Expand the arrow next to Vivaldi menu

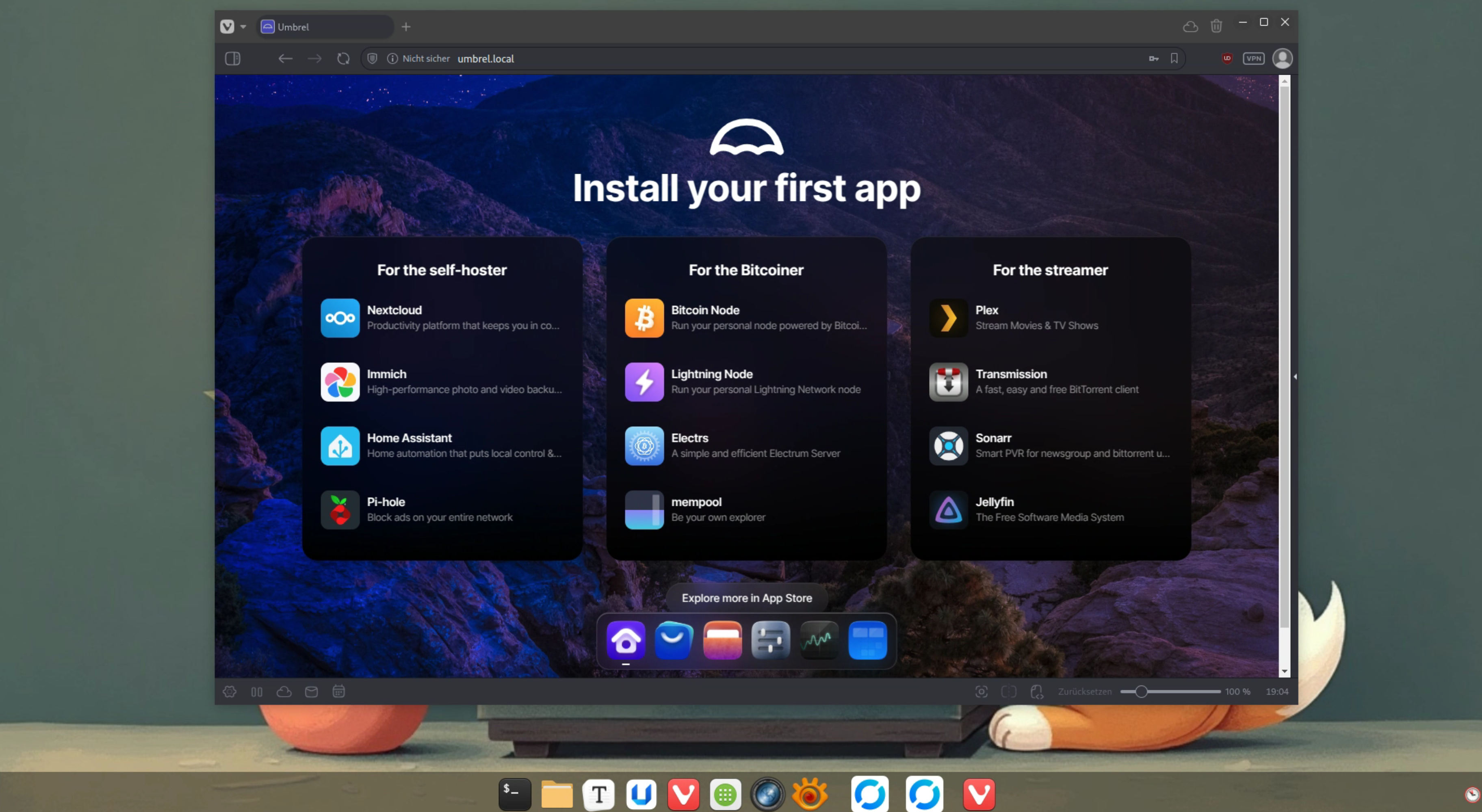click(243, 26)
